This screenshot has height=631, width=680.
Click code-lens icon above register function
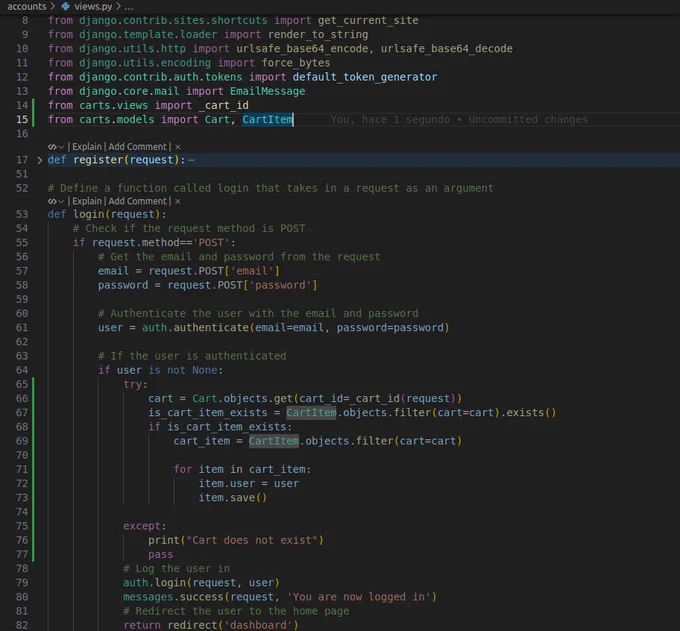click(x=52, y=147)
